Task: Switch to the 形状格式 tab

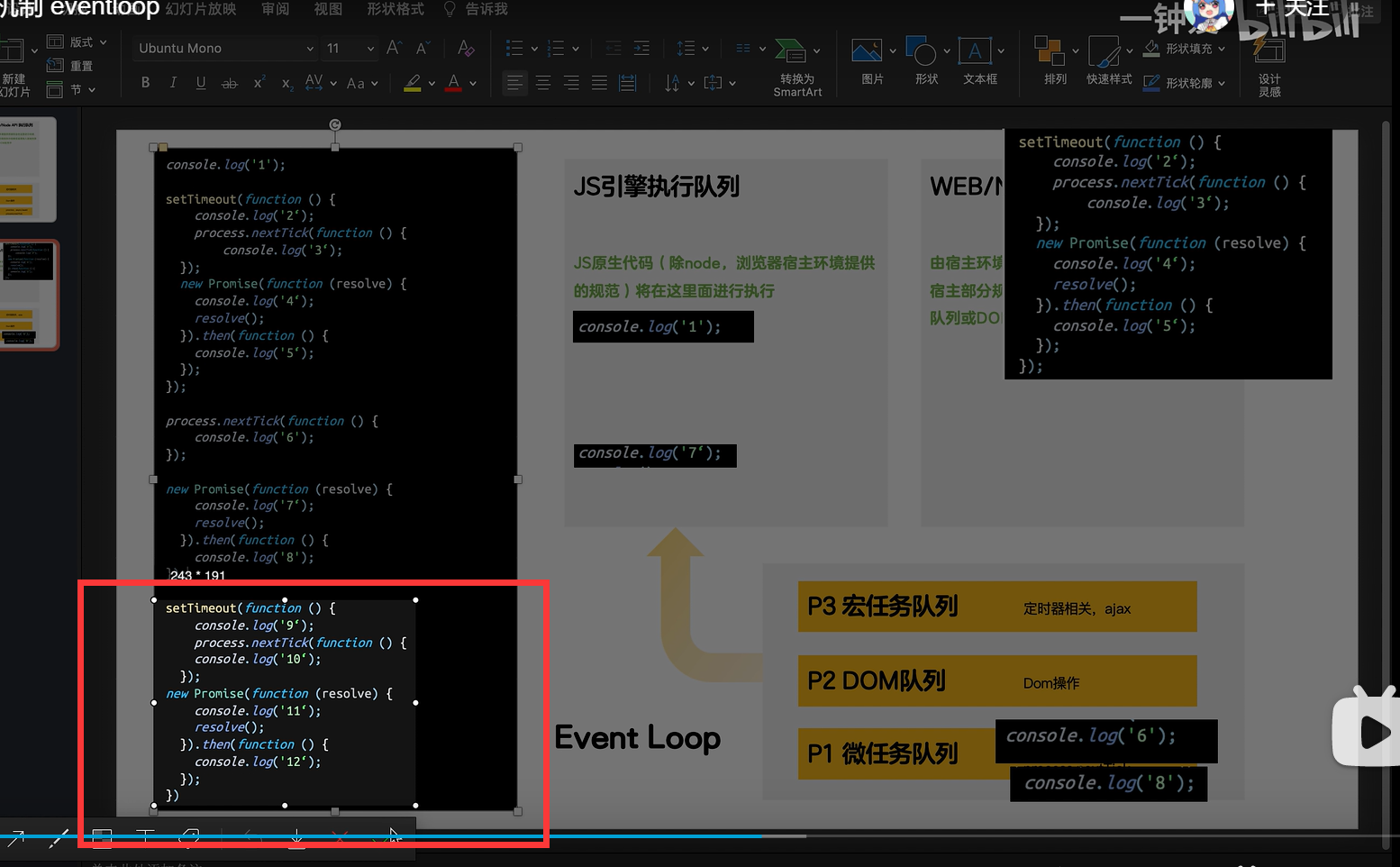Action: point(395,9)
